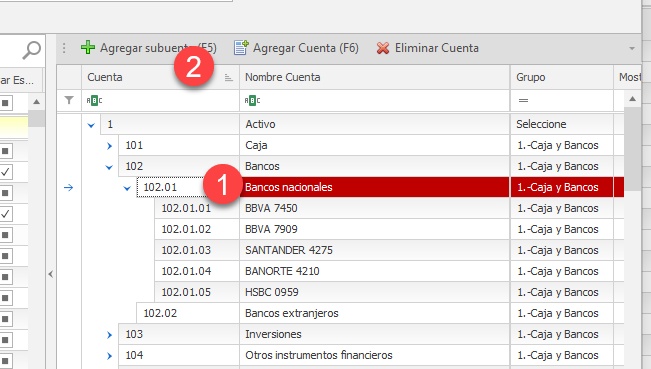
Task: Expand account 103 Inversiones
Action: click(109, 335)
